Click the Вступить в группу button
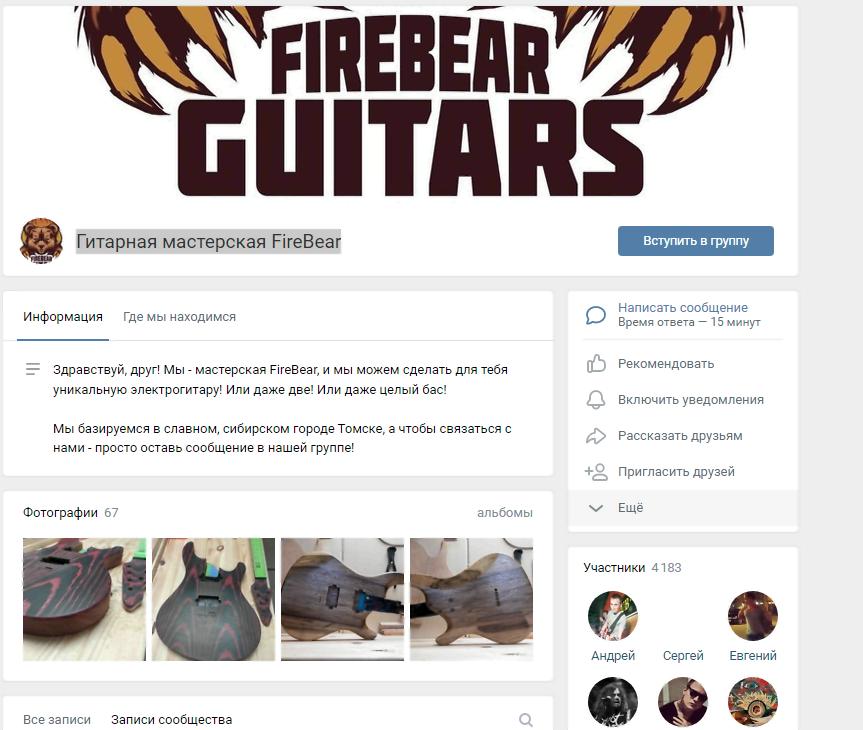Viewport: 863px width, 730px height. (x=696, y=241)
